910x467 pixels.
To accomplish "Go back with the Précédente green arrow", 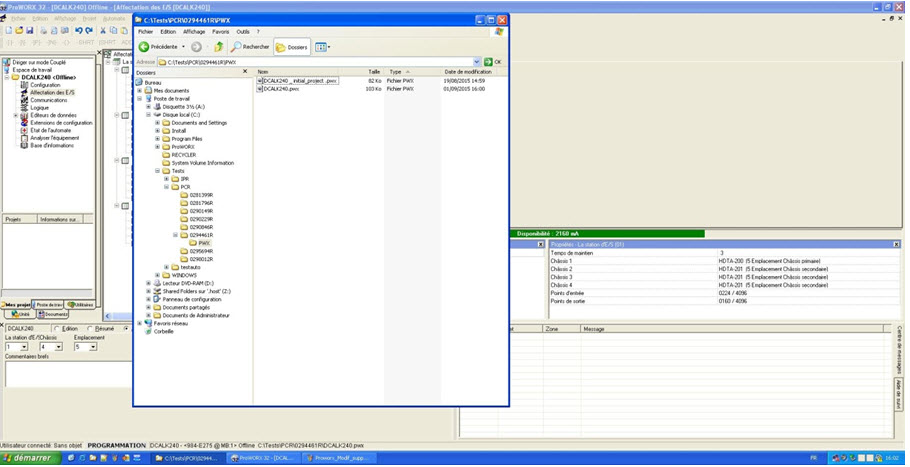I will click(x=144, y=47).
